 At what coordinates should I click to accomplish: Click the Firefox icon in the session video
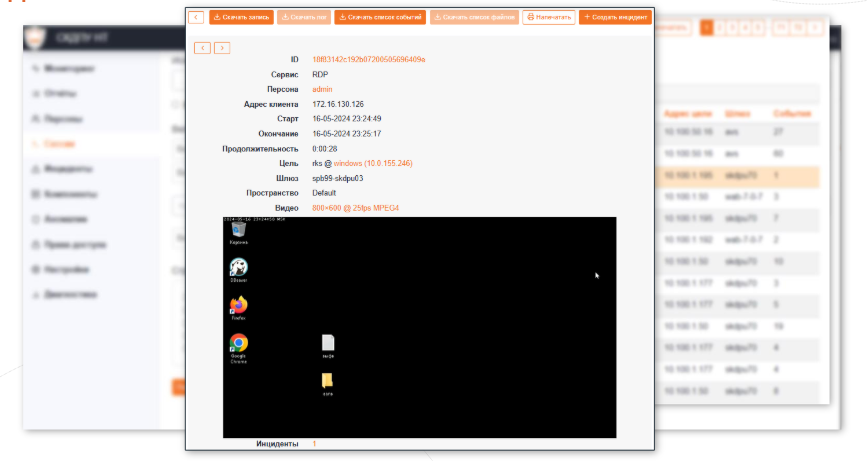coord(239,305)
